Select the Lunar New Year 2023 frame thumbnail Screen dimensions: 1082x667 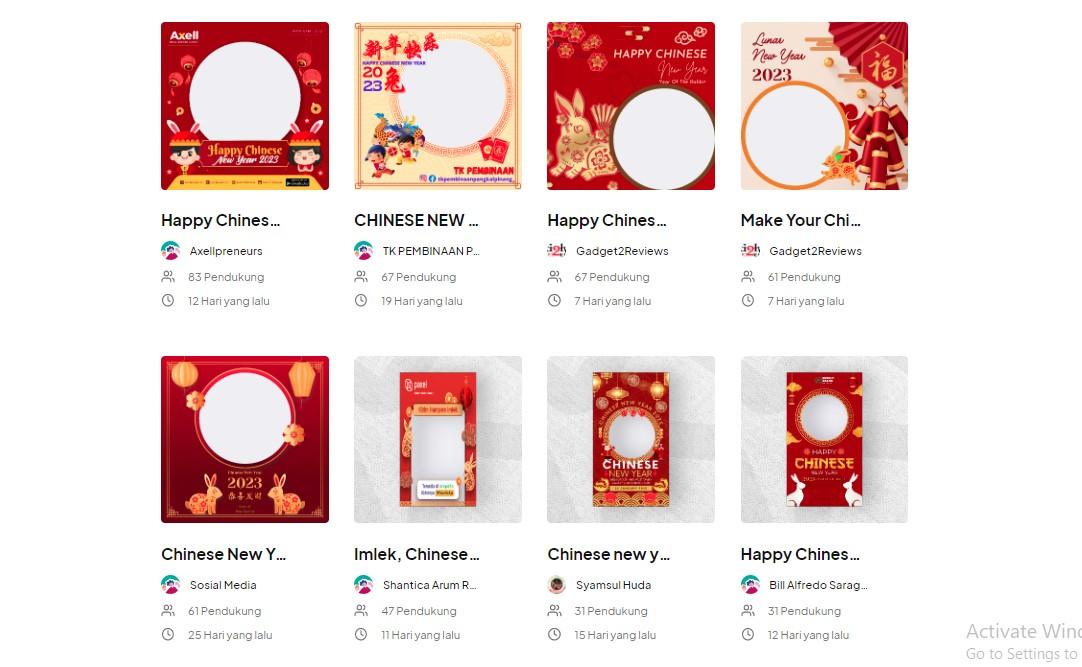[x=825, y=106]
